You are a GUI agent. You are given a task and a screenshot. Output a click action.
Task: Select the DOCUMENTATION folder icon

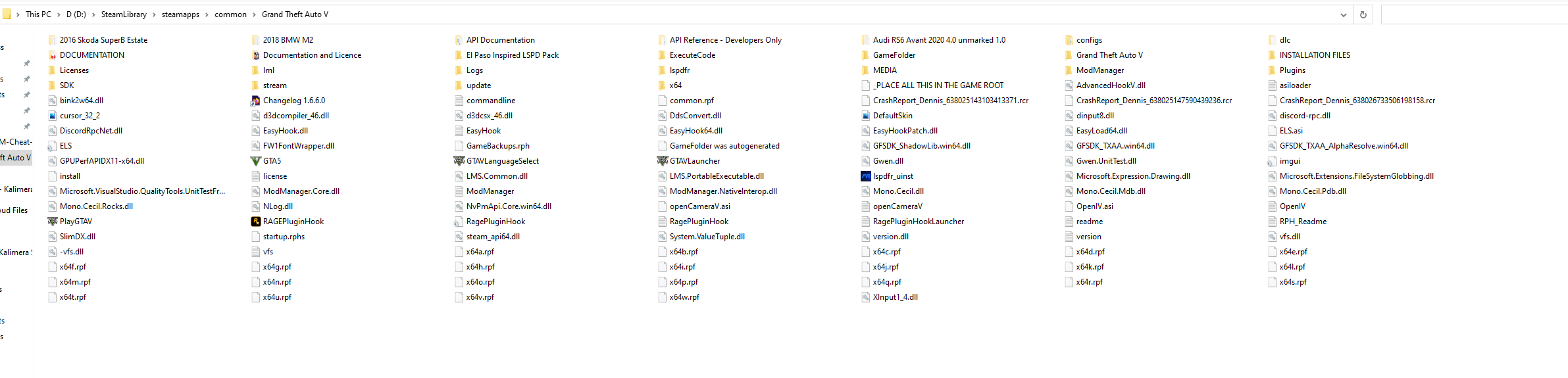52,55
